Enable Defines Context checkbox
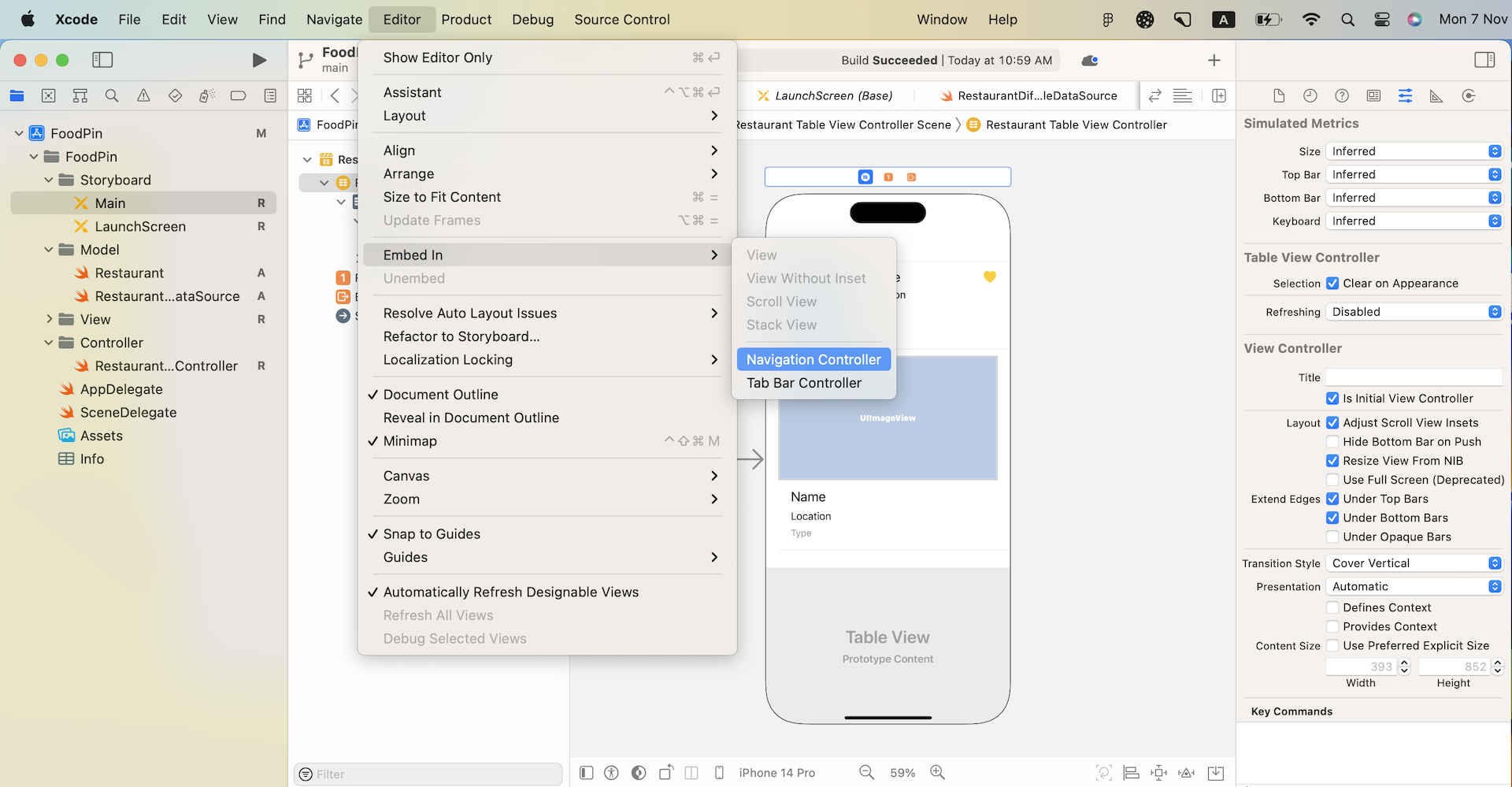1512x787 pixels. [x=1332, y=607]
